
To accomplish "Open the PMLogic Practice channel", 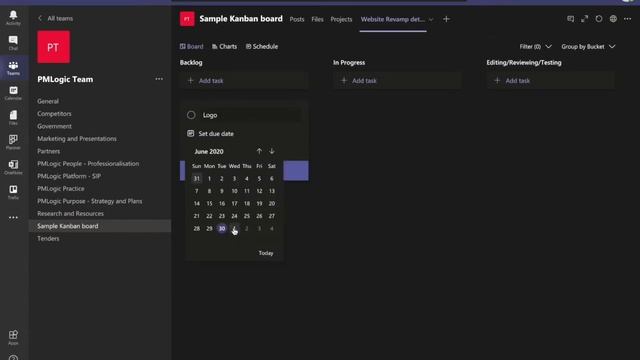I will pos(61,189).
